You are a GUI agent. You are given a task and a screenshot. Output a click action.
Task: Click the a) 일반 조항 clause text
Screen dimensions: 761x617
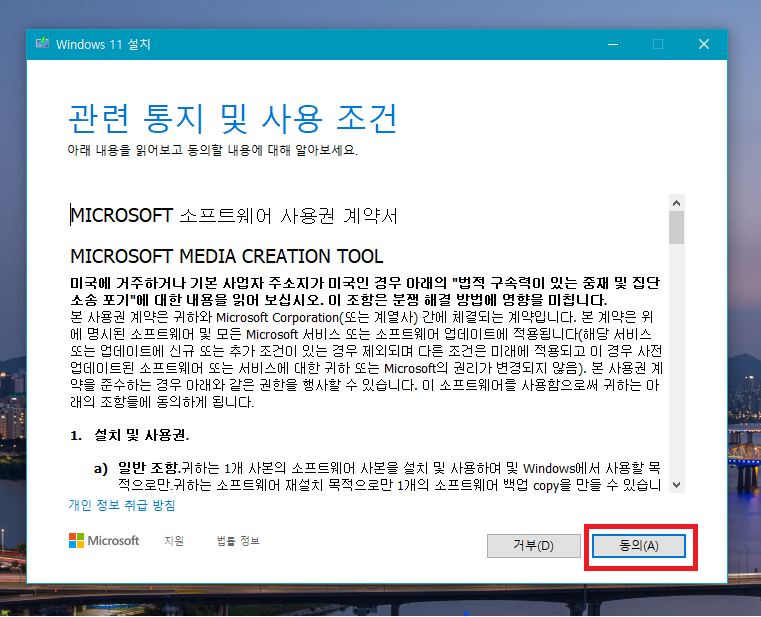tap(377, 476)
